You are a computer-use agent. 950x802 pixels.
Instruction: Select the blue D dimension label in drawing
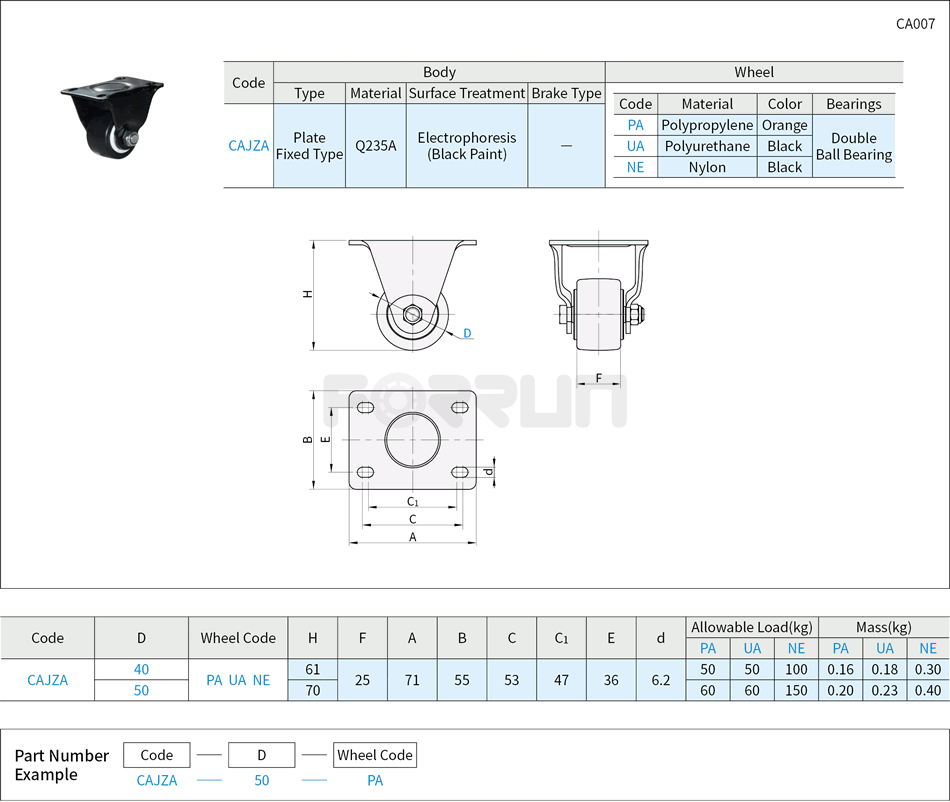467,333
